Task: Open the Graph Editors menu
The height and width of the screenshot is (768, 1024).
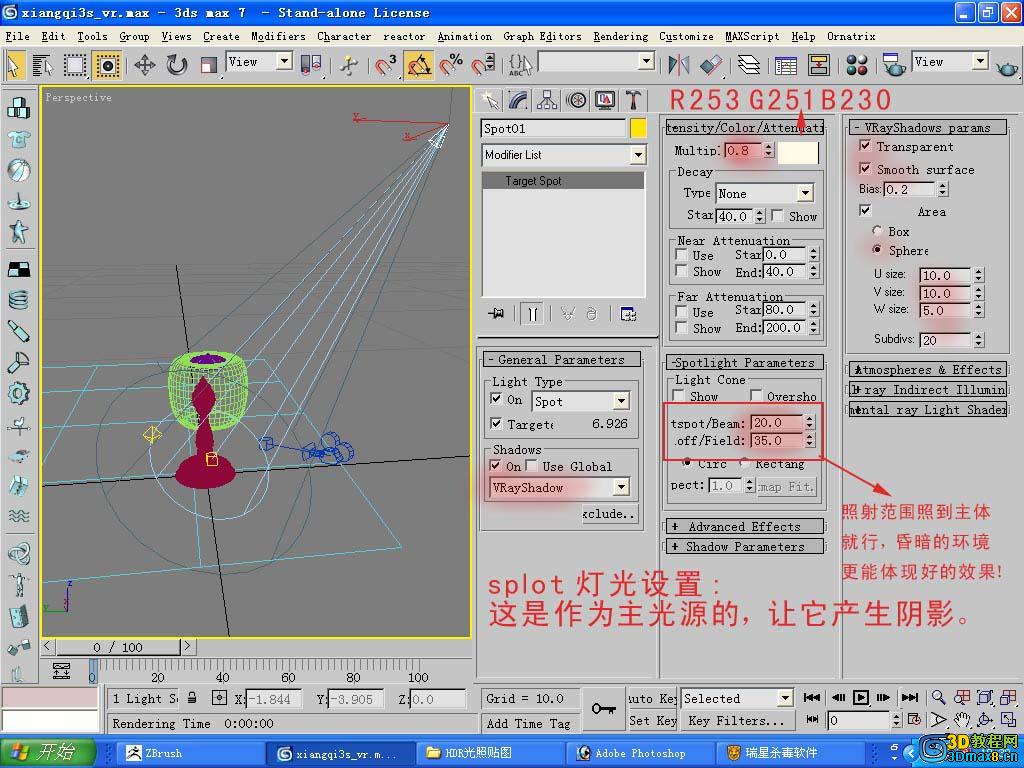Action: 542,36
